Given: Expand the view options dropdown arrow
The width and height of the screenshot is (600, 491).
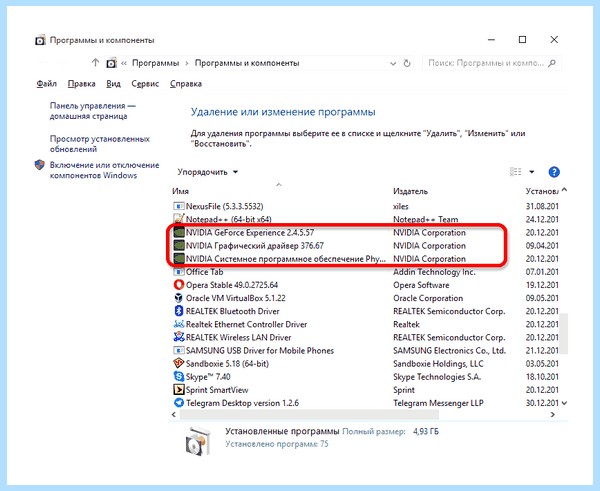Looking at the screenshot, I should (532, 172).
